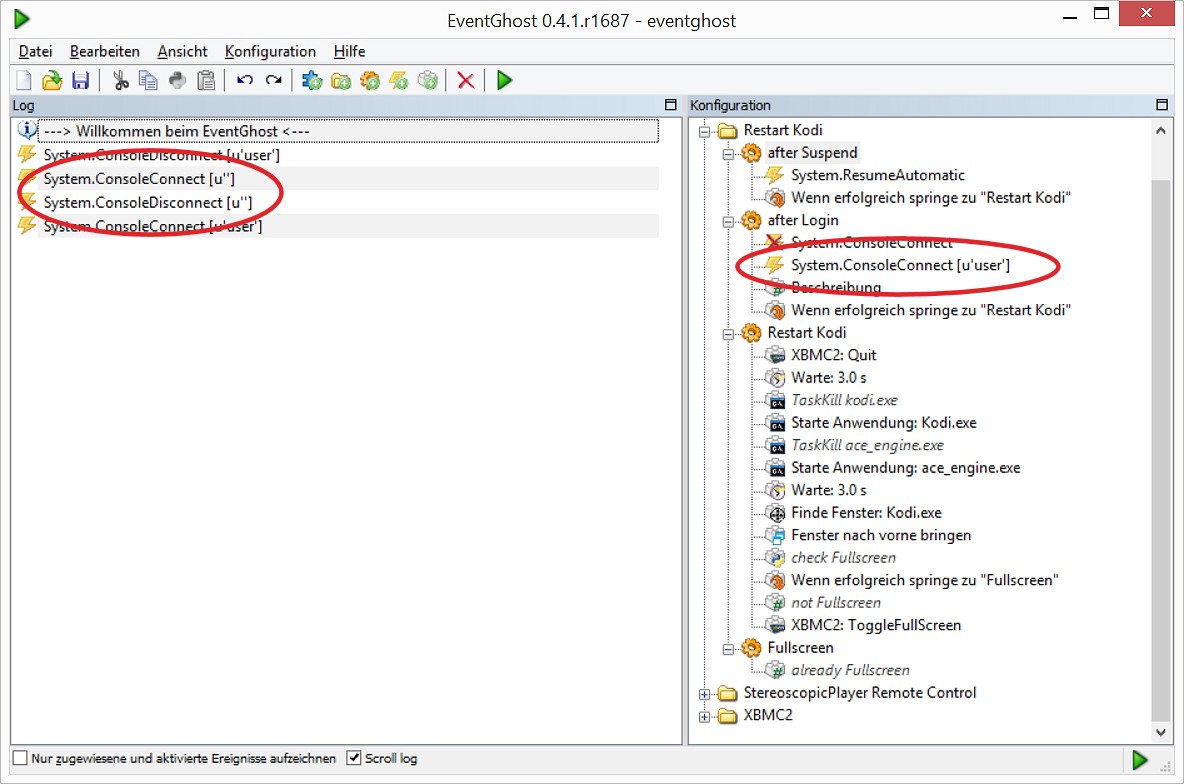
Task: Expand the XBMC2 folder
Action: click(x=705, y=717)
